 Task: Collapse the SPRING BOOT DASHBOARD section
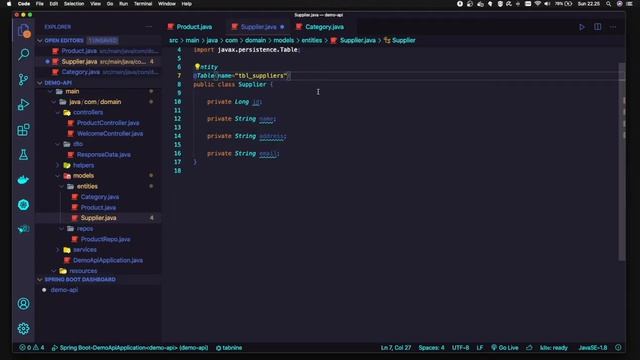click(x=40, y=280)
